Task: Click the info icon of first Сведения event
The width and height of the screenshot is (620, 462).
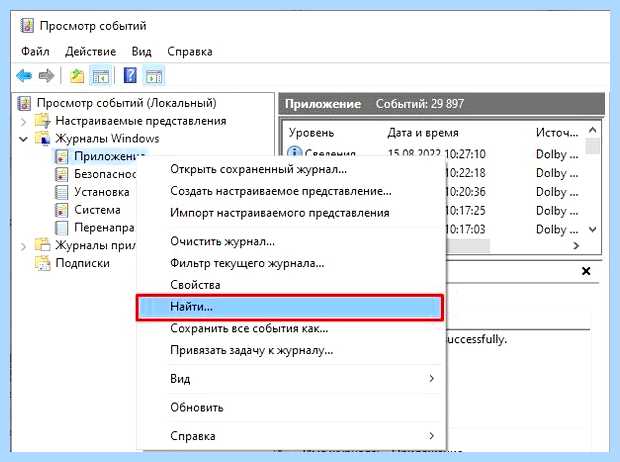Action: (294, 152)
